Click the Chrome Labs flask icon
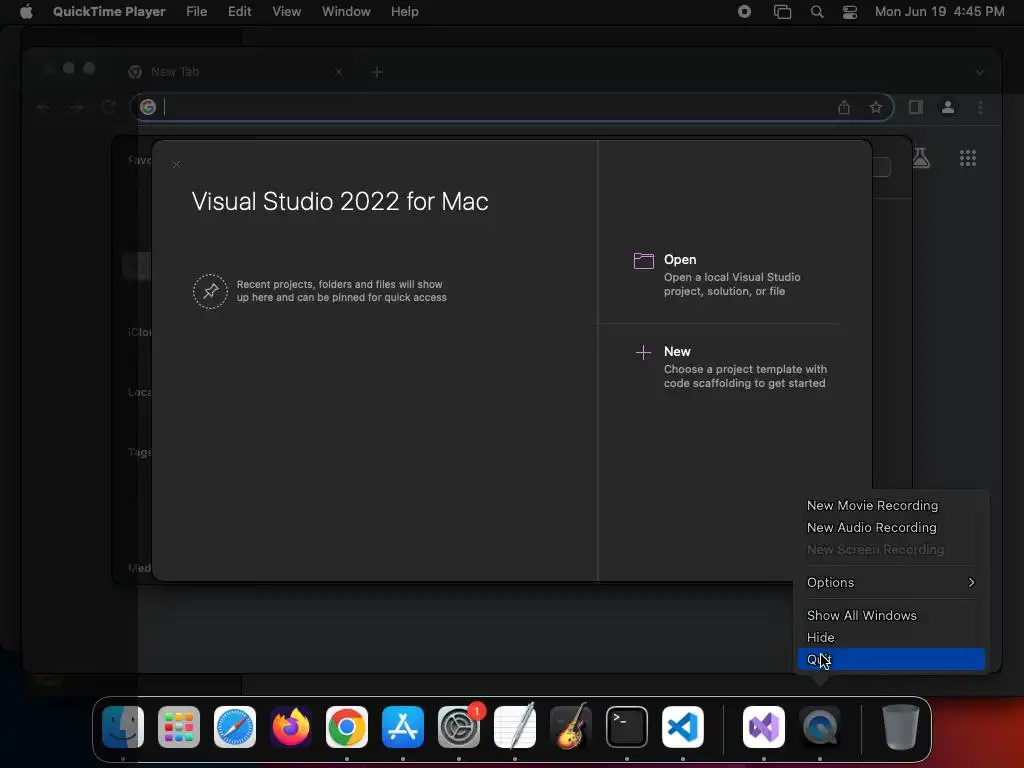The width and height of the screenshot is (1024, 768). click(921, 158)
